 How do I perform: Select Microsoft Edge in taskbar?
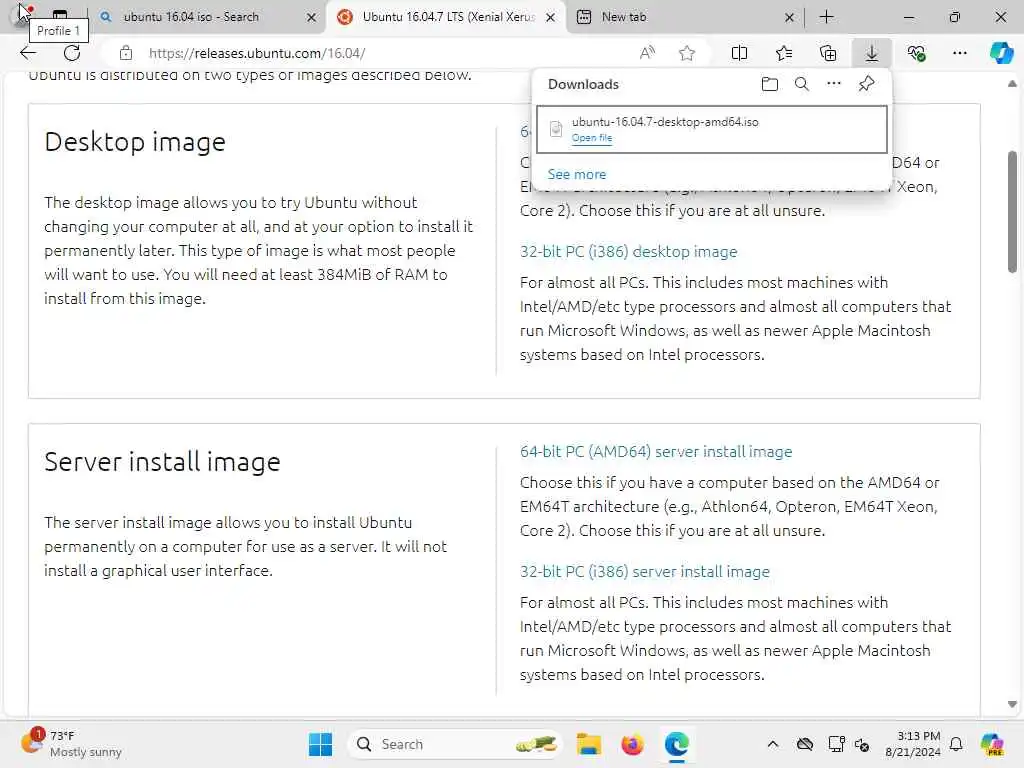click(677, 744)
